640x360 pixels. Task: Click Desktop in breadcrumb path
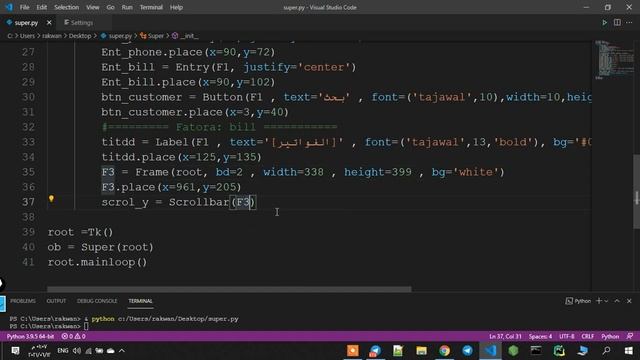tap(80, 36)
